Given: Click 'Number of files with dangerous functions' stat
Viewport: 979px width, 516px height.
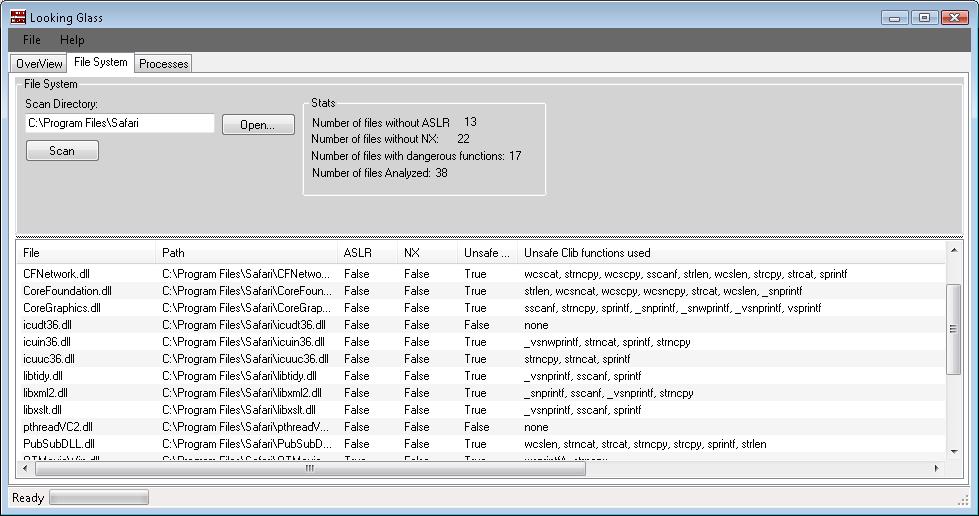Looking at the screenshot, I should coord(416,156).
